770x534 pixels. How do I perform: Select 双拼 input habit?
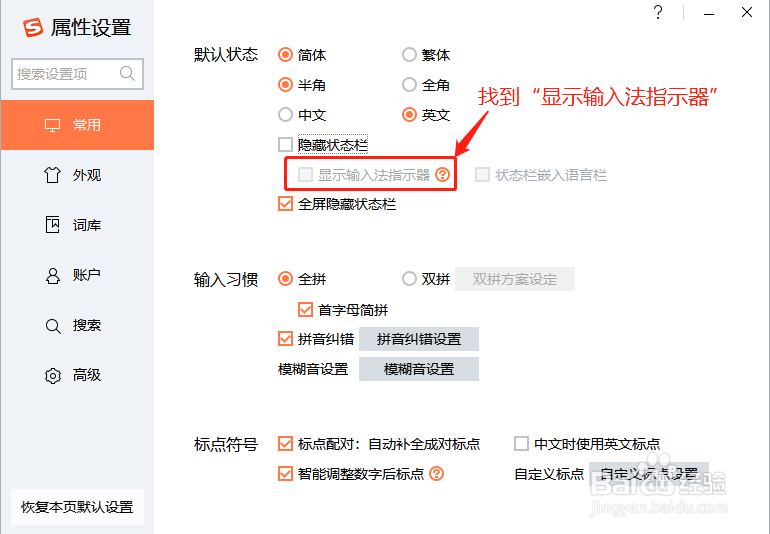(409, 279)
